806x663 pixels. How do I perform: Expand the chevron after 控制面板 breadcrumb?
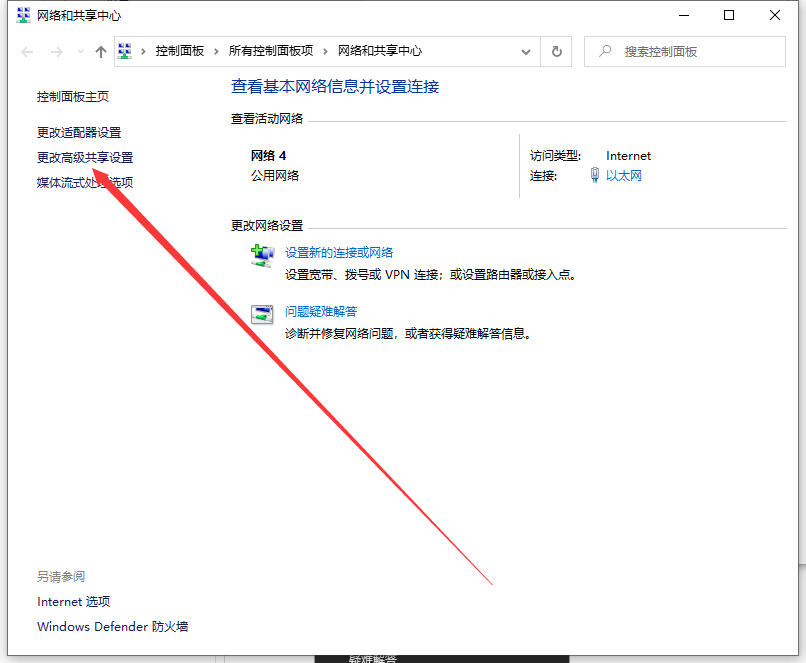[217, 51]
